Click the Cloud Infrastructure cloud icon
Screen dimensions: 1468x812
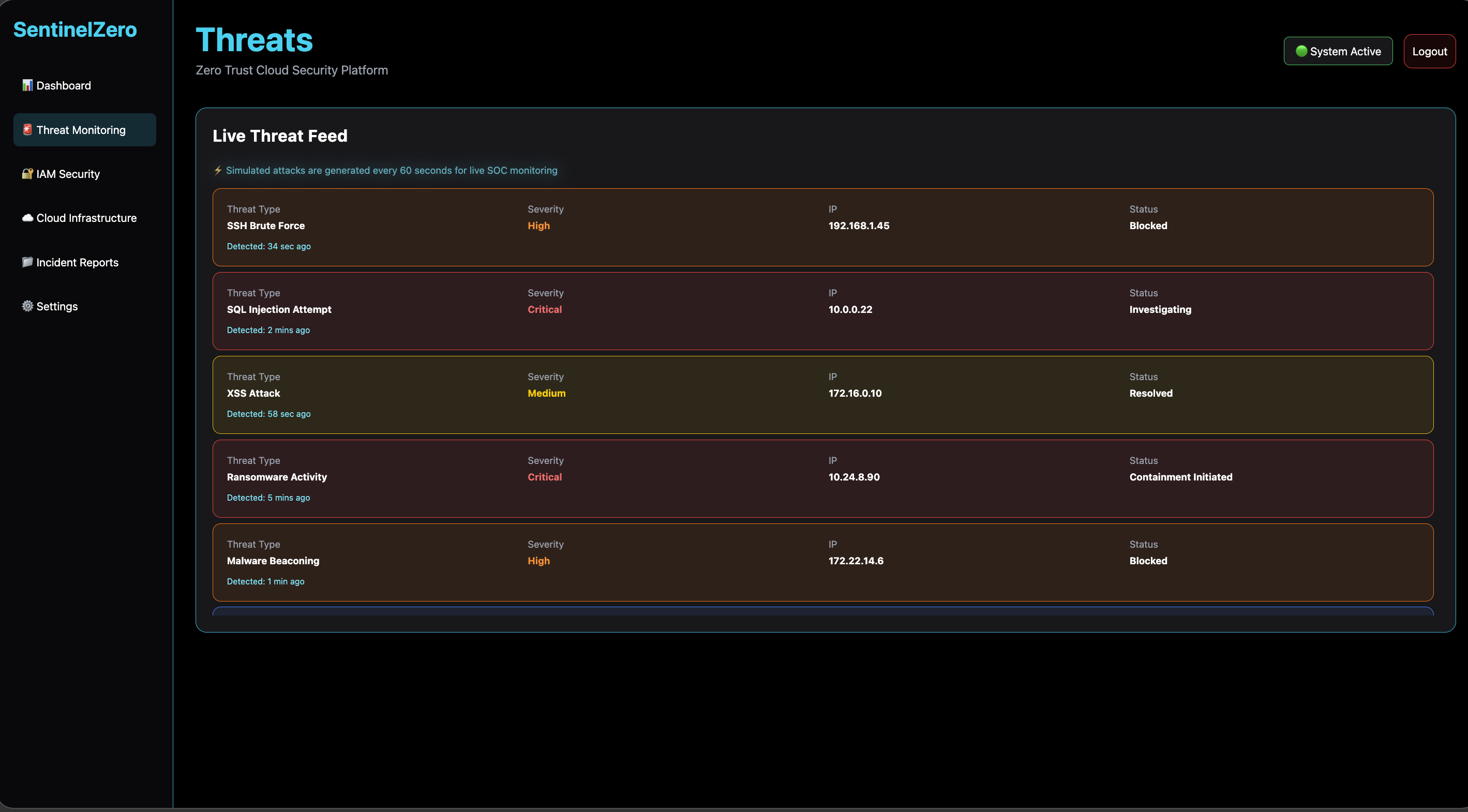pos(27,218)
